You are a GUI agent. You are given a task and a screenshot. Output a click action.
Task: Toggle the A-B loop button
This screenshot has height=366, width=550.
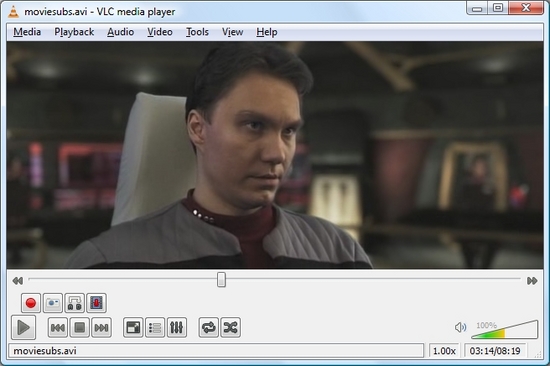pyautogui.click(x=74, y=303)
